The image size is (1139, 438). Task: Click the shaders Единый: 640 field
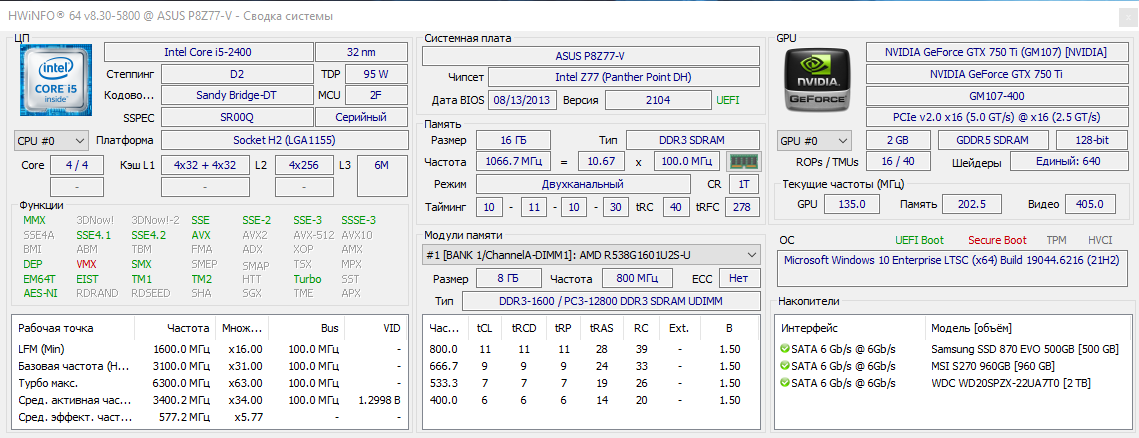coord(1067,161)
